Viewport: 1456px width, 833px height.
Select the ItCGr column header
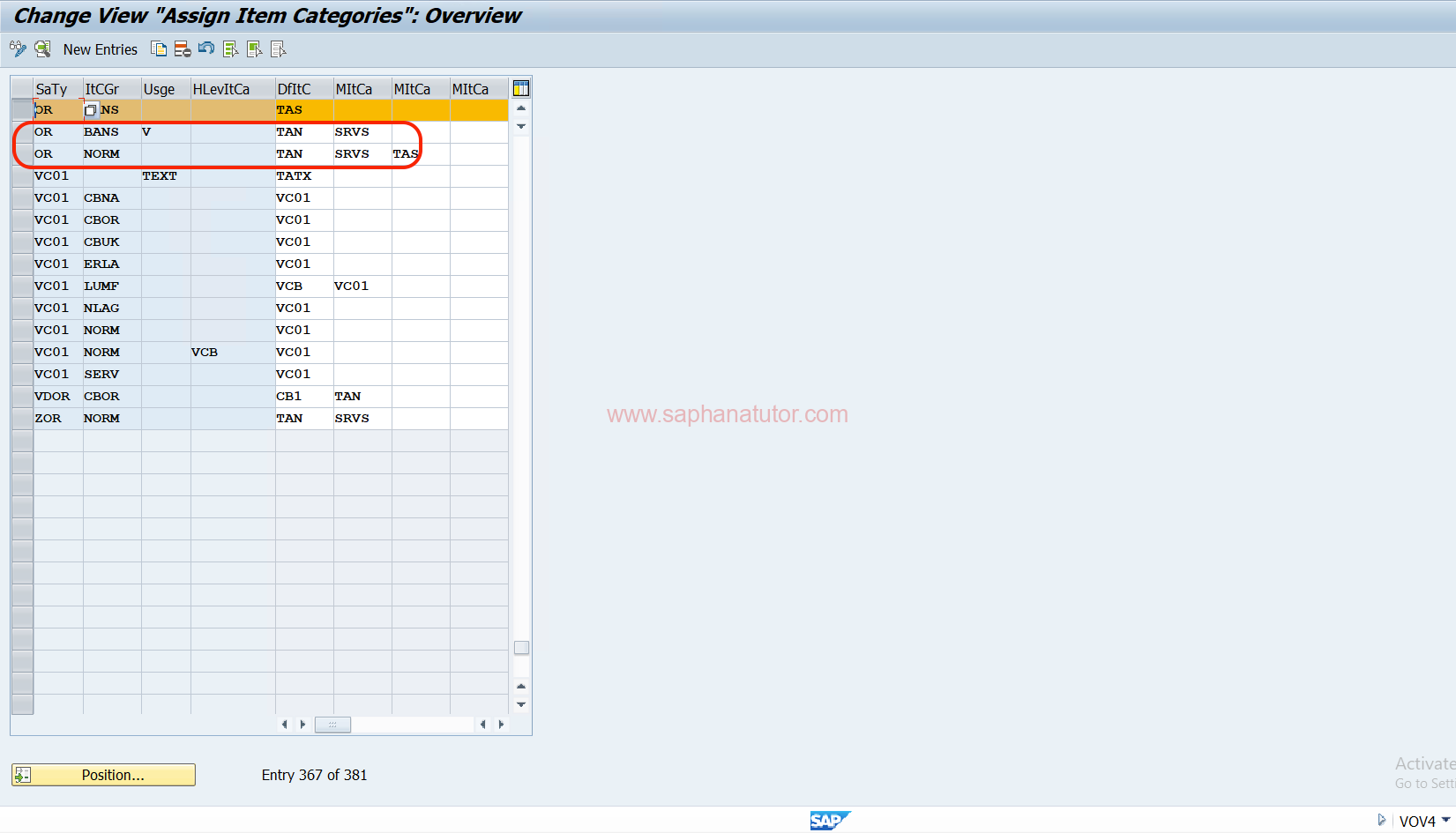112,89
